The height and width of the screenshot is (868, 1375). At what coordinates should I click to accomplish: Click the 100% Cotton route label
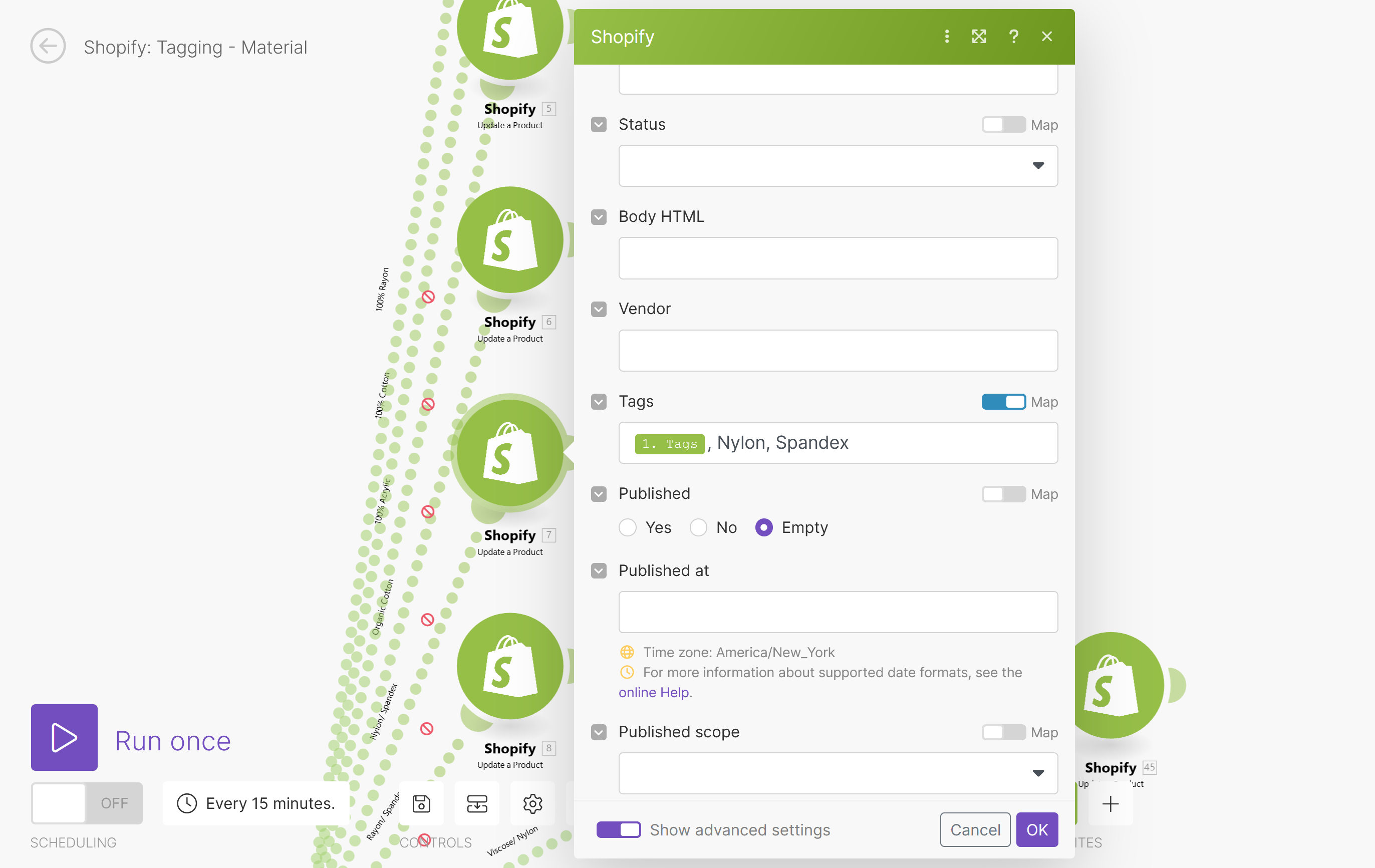[x=383, y=396]
